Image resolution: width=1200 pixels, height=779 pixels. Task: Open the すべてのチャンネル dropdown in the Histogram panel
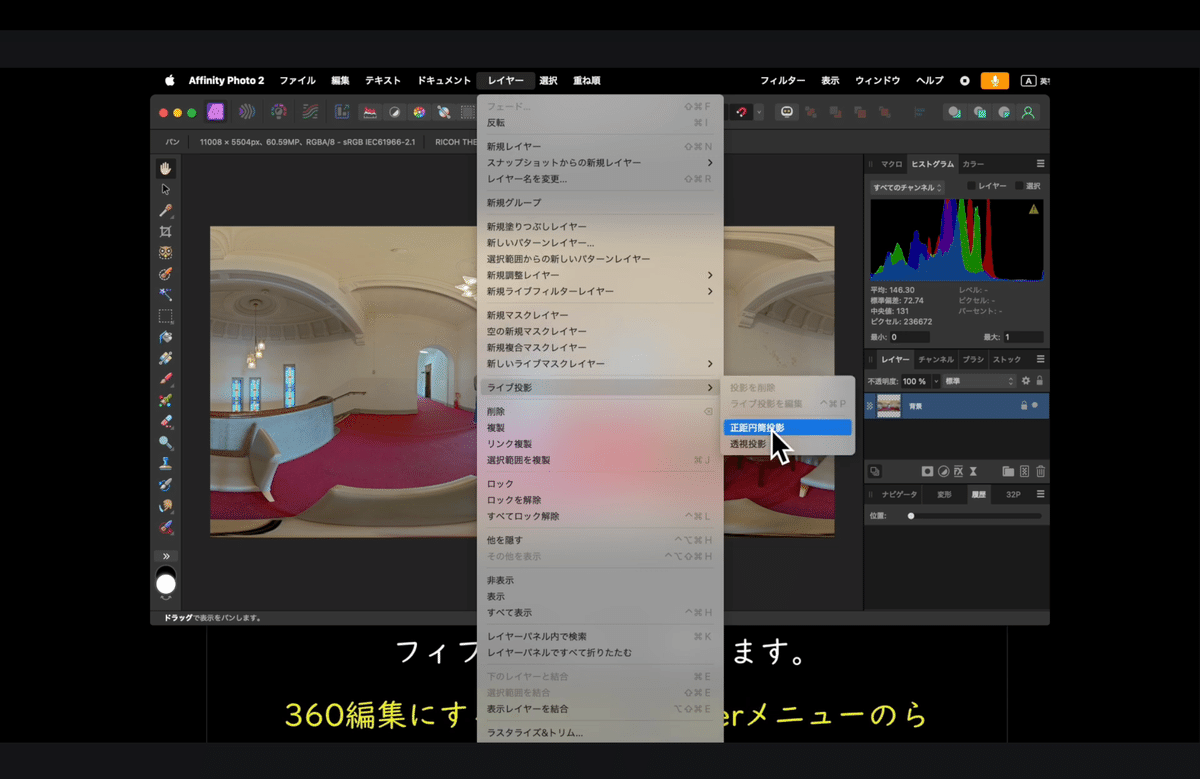[x=908, y=187]
